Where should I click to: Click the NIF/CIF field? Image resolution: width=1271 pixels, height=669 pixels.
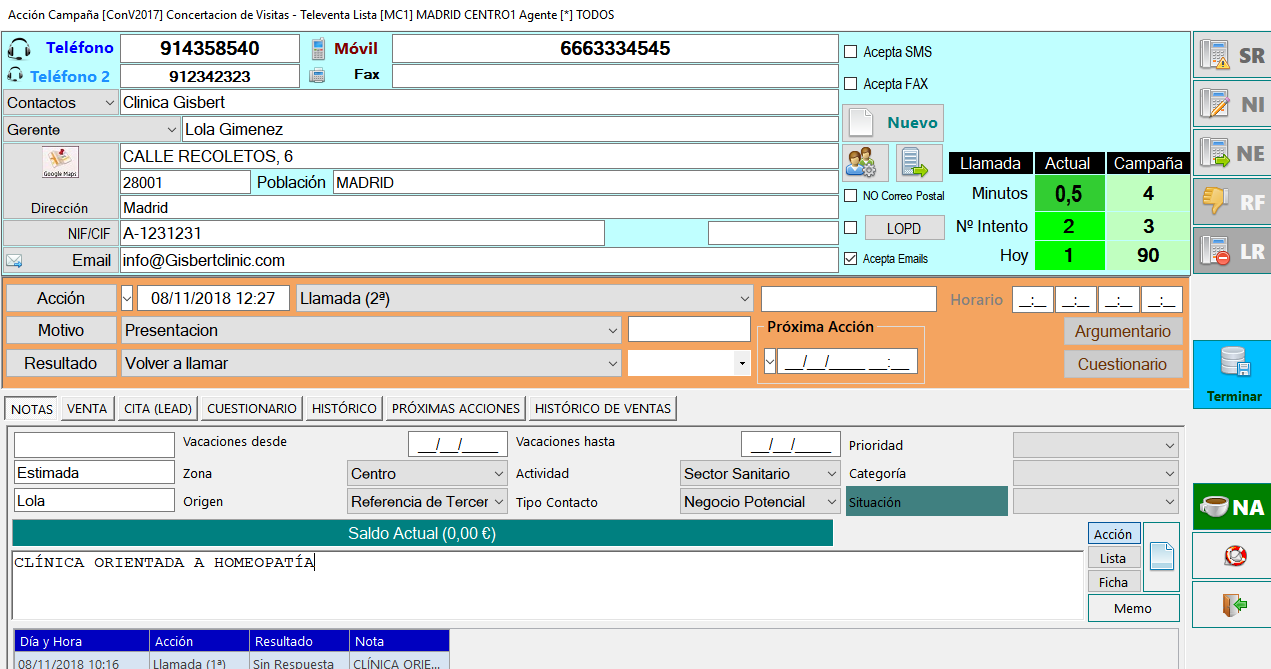pyautogui.click(x=362, y=233)
